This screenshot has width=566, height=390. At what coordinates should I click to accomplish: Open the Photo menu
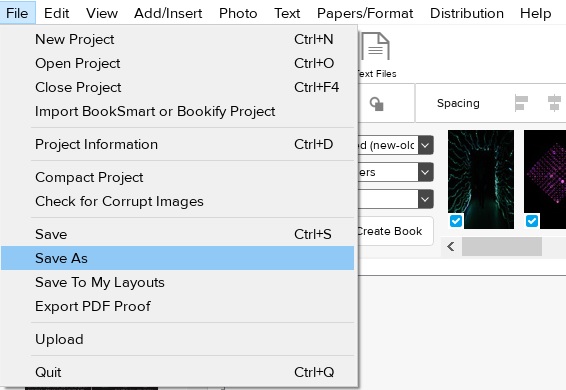tap(238, 13)
